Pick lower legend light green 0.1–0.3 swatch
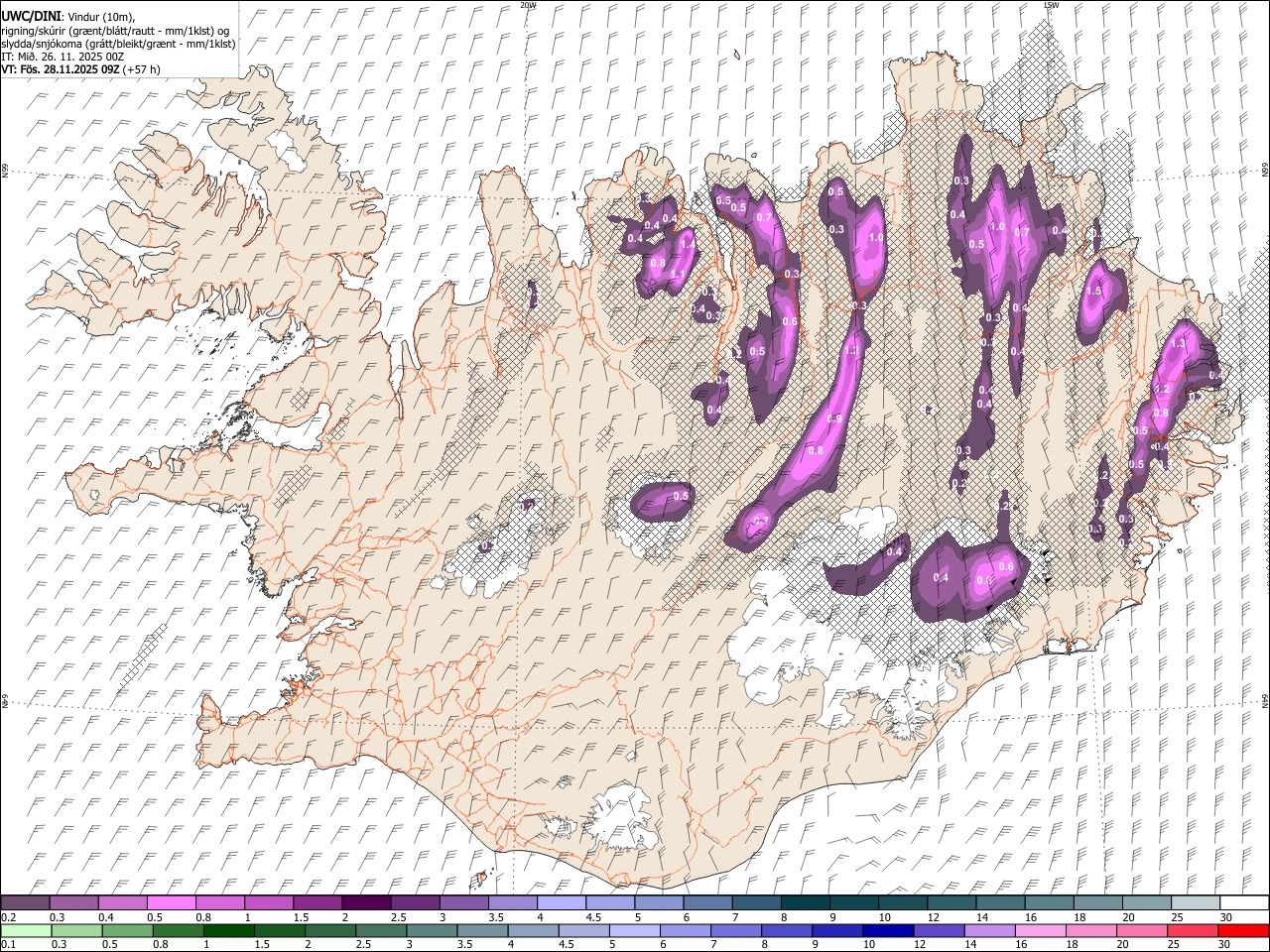Viewport: 1270px width, 952px height. click(26, 930)
